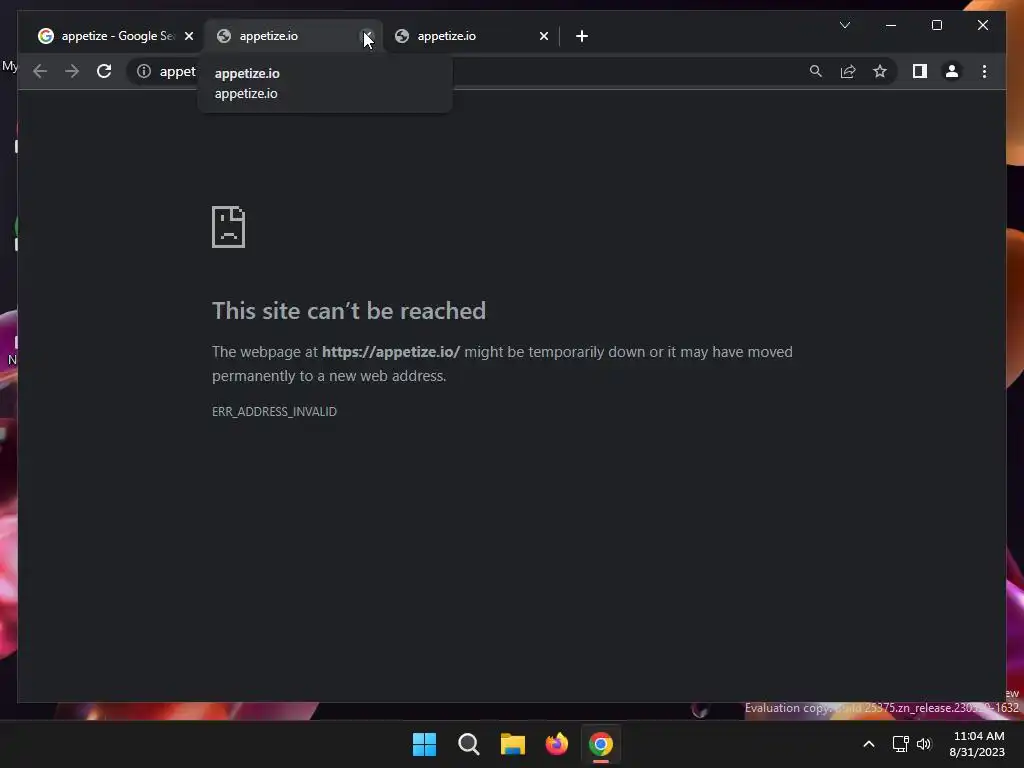The image size is (1024, 768).
Task: Open the clock showing 11:04 AM
Action: (977, 744)
